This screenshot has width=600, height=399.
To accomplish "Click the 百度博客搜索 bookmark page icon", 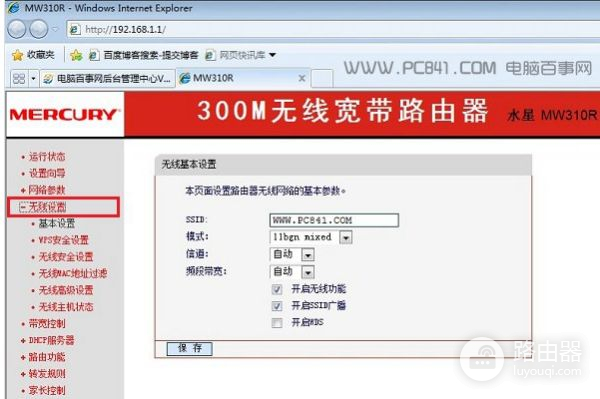I will pyautogui.click(x=94, y=55).
